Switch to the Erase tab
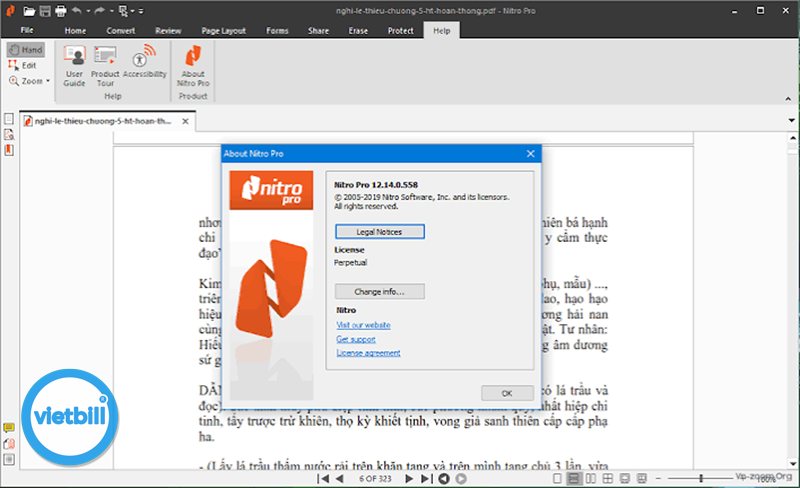The height and width of the screenshot is (488, 800). click(358, 31)
